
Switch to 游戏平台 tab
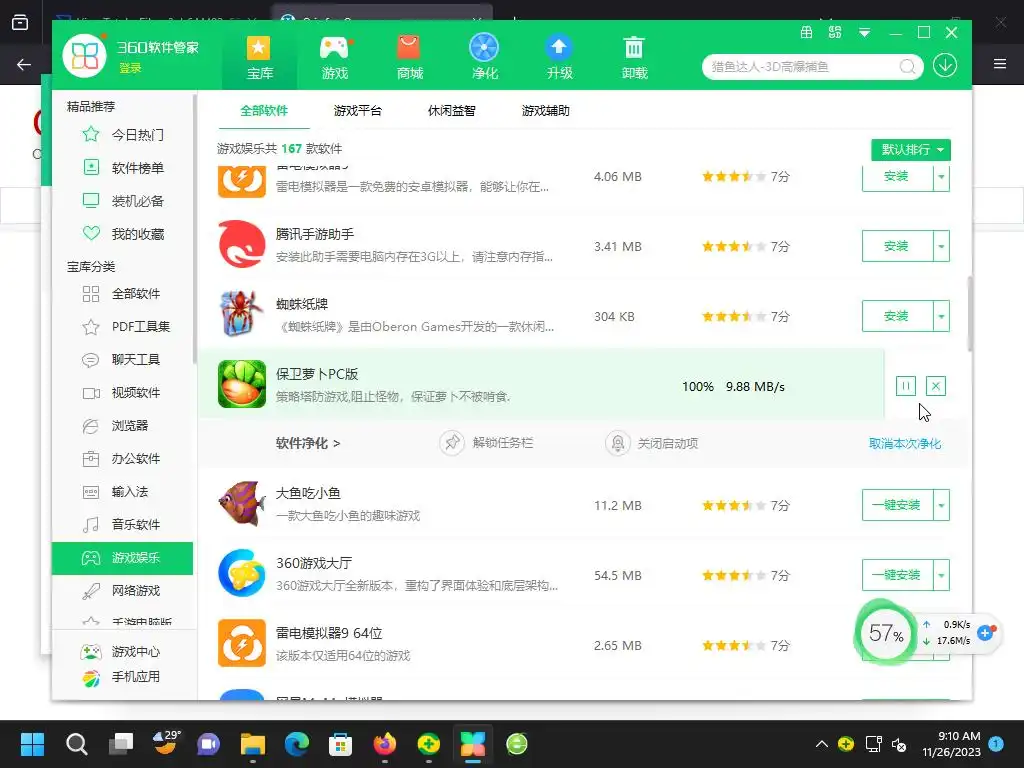(357, 110)
